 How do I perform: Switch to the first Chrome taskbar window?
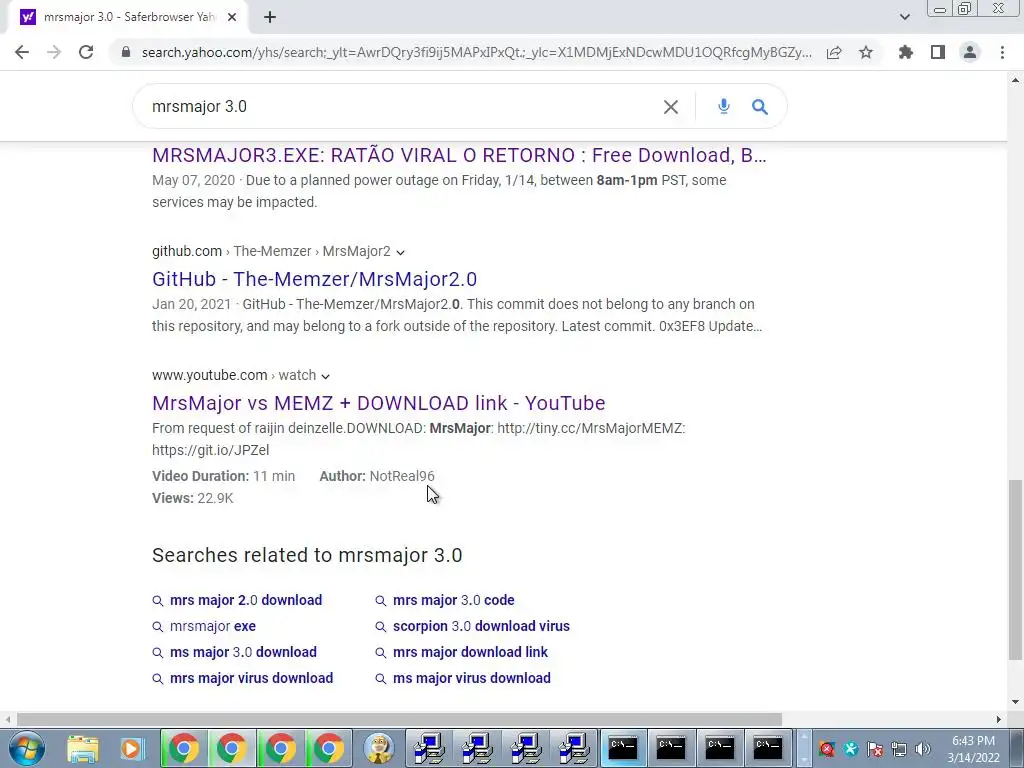tap(184, 748)
